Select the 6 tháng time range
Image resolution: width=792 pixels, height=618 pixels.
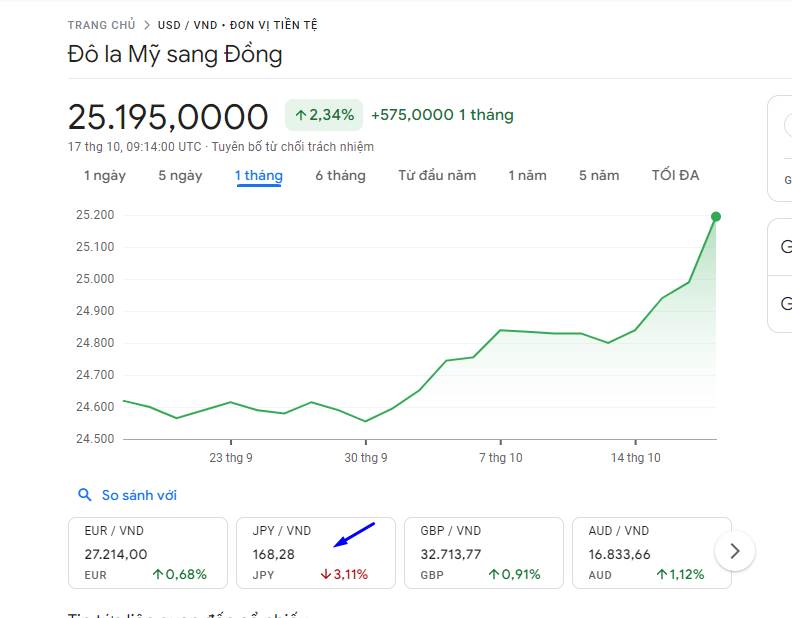[340, 176]
